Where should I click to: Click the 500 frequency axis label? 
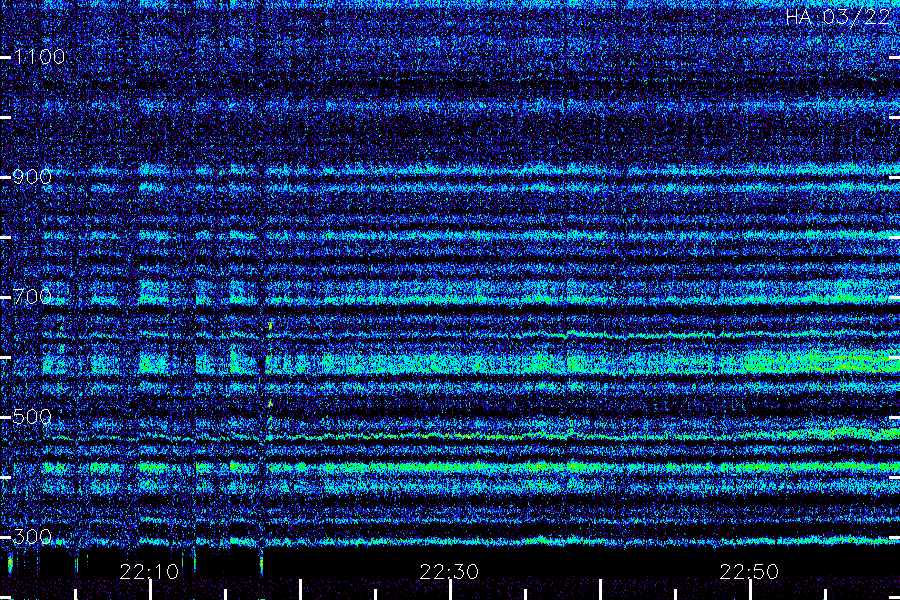click(32, 417)
